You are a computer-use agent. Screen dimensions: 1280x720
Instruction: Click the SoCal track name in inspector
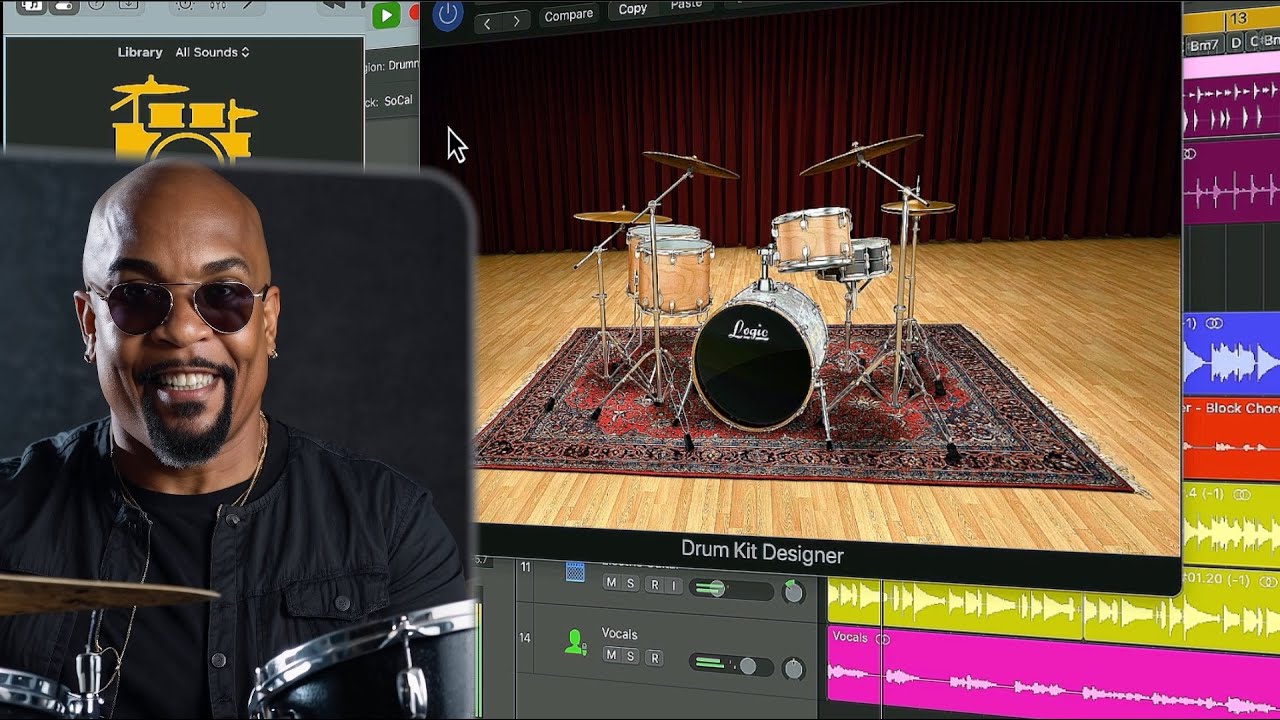click(398, 101)
